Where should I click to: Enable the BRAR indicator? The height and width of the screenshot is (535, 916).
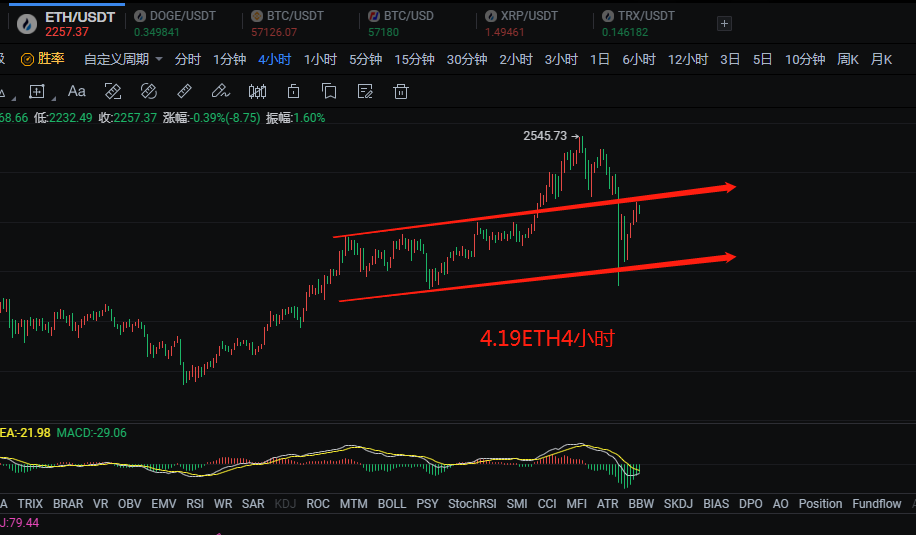[x=68, y=503]
